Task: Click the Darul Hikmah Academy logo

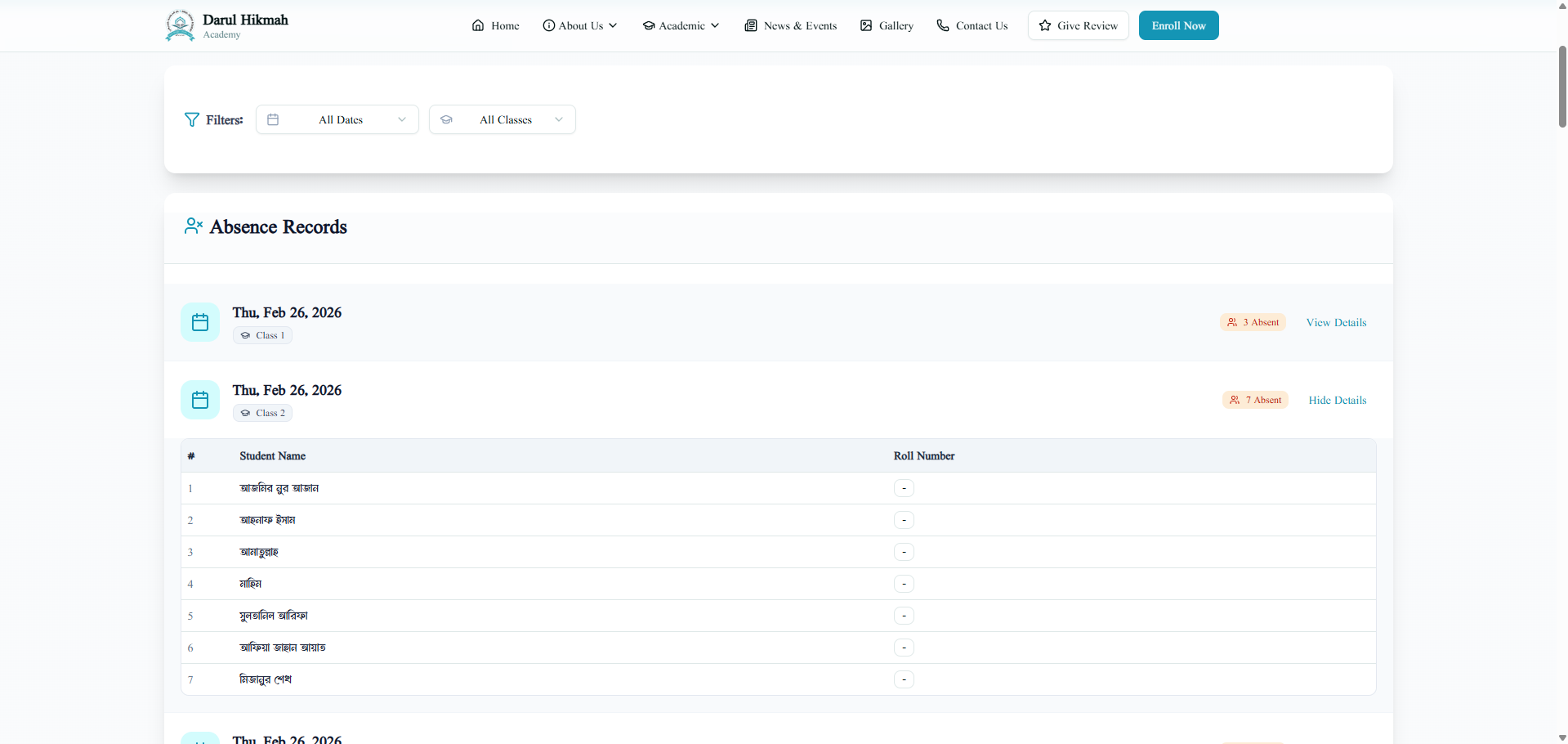Action: (x=180, y=25)
